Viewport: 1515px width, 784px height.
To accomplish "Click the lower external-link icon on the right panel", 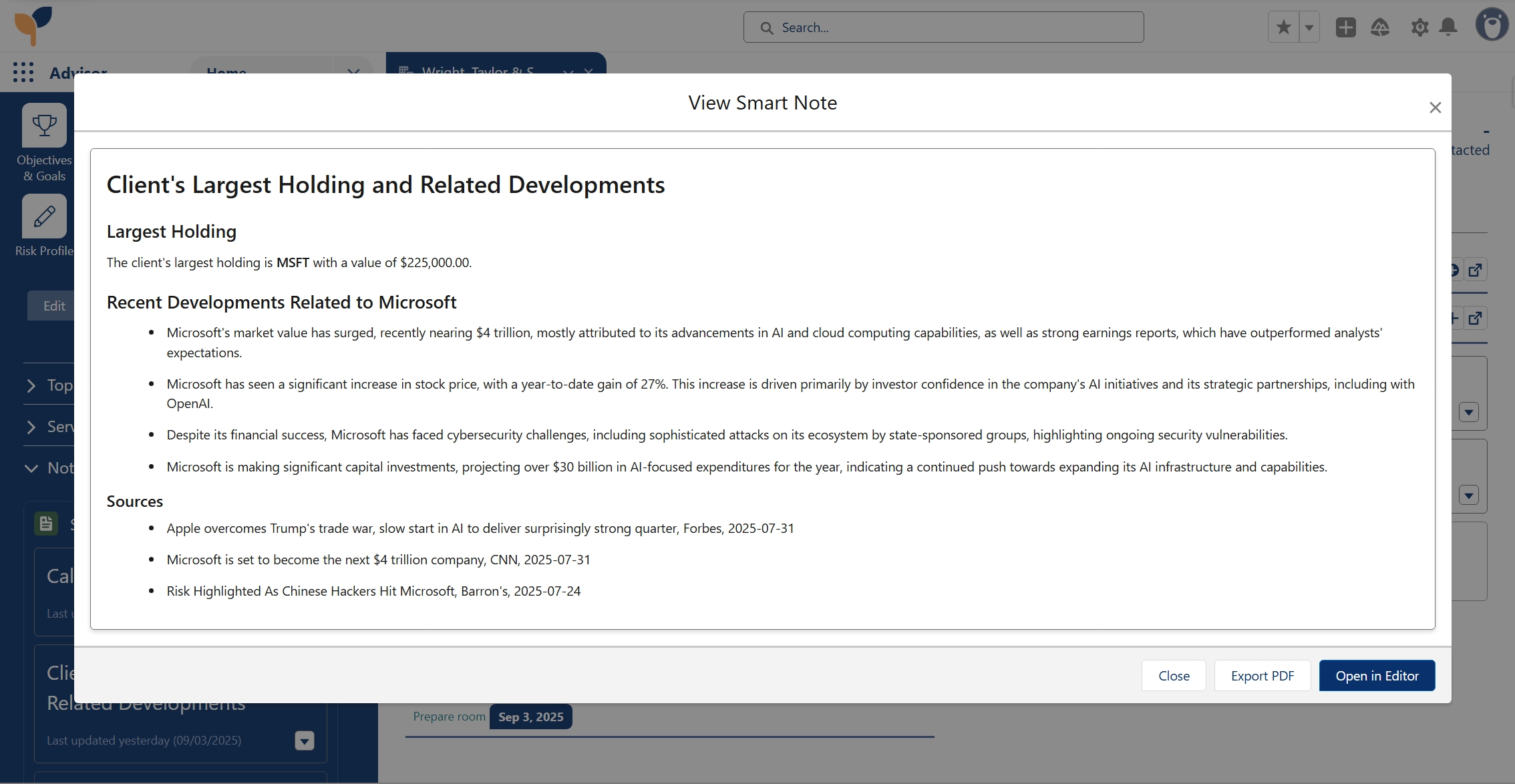I will click(1476, 318).
